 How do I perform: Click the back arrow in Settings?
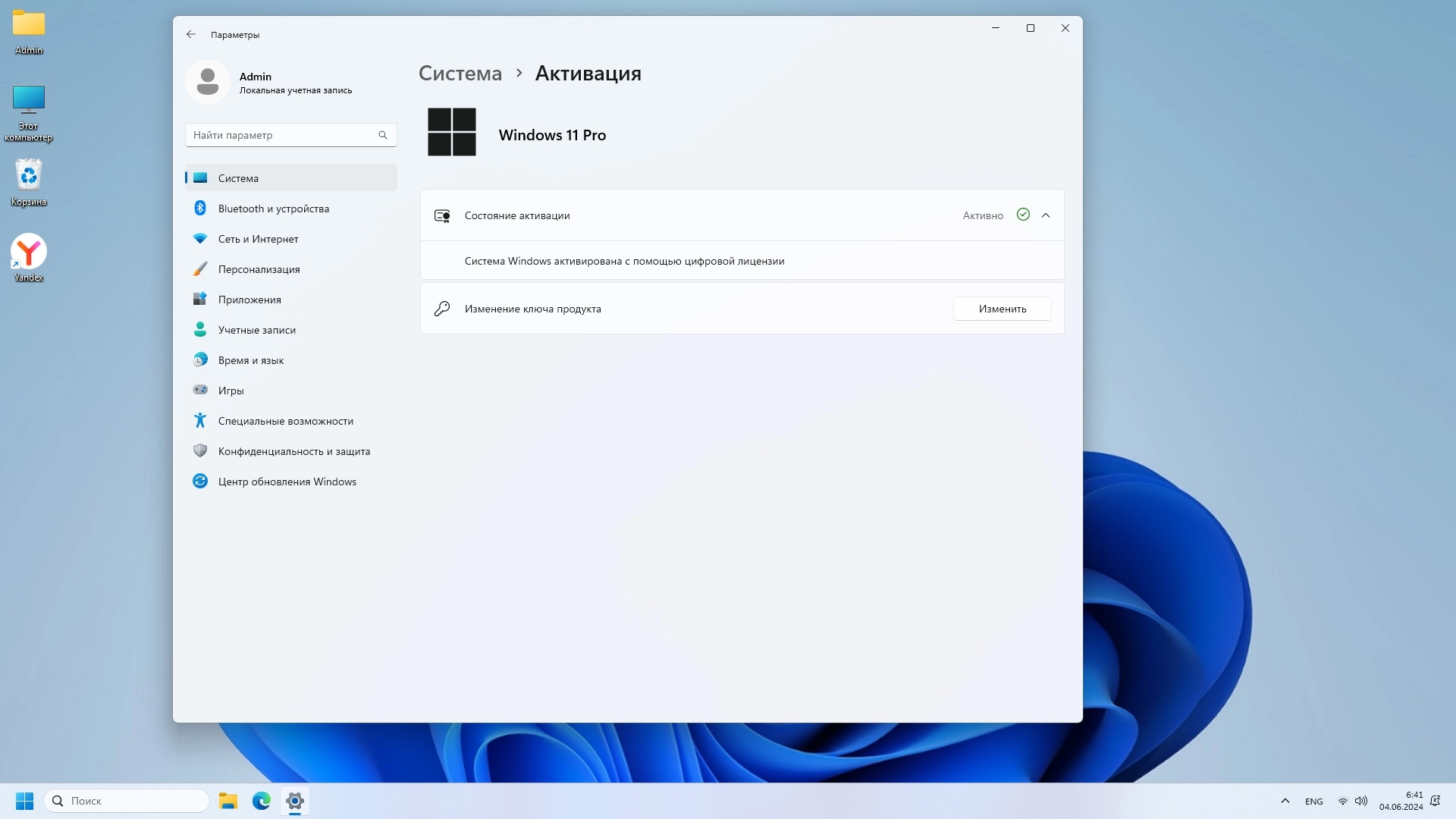pyautogui.click(x=191, y=34)
